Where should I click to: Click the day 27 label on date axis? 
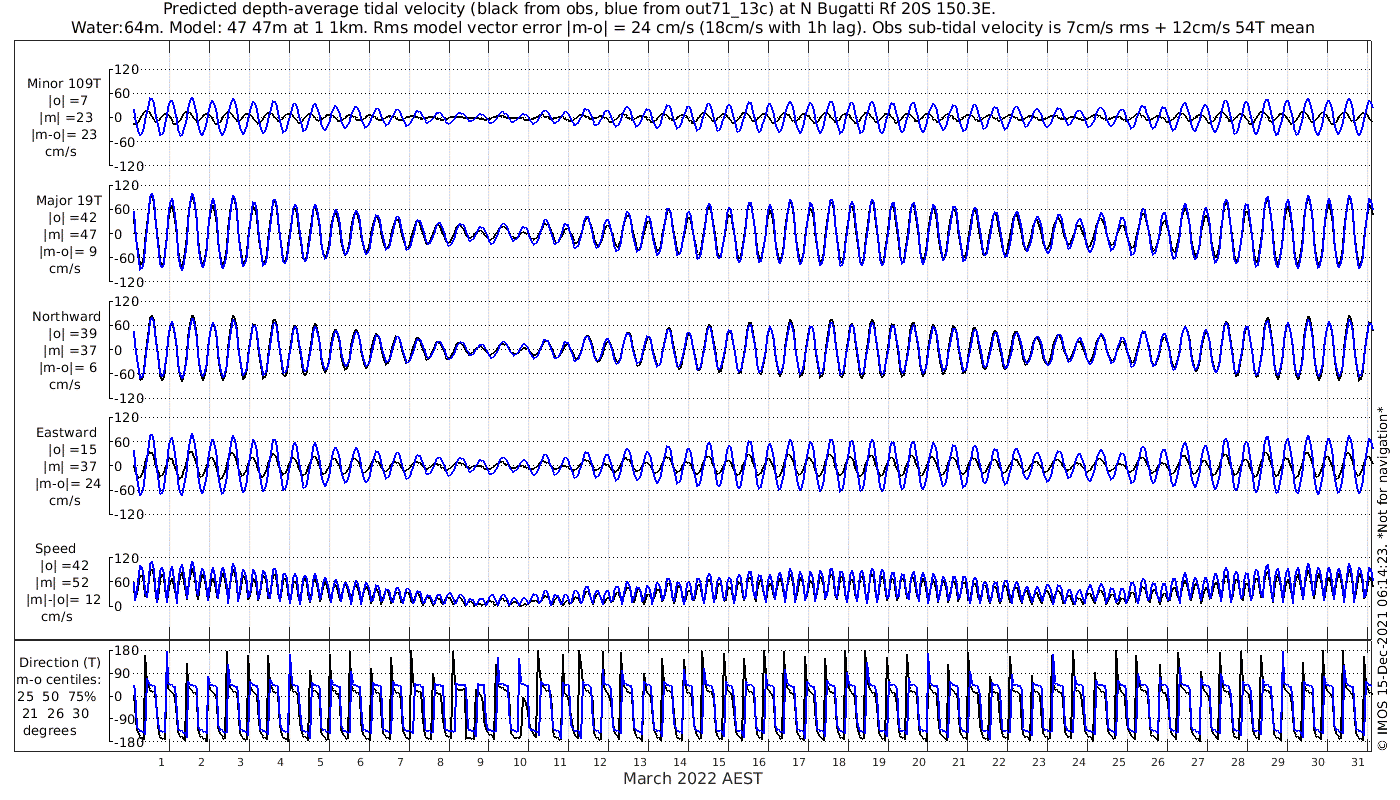pyautogui.click(x=1198, y=762)
